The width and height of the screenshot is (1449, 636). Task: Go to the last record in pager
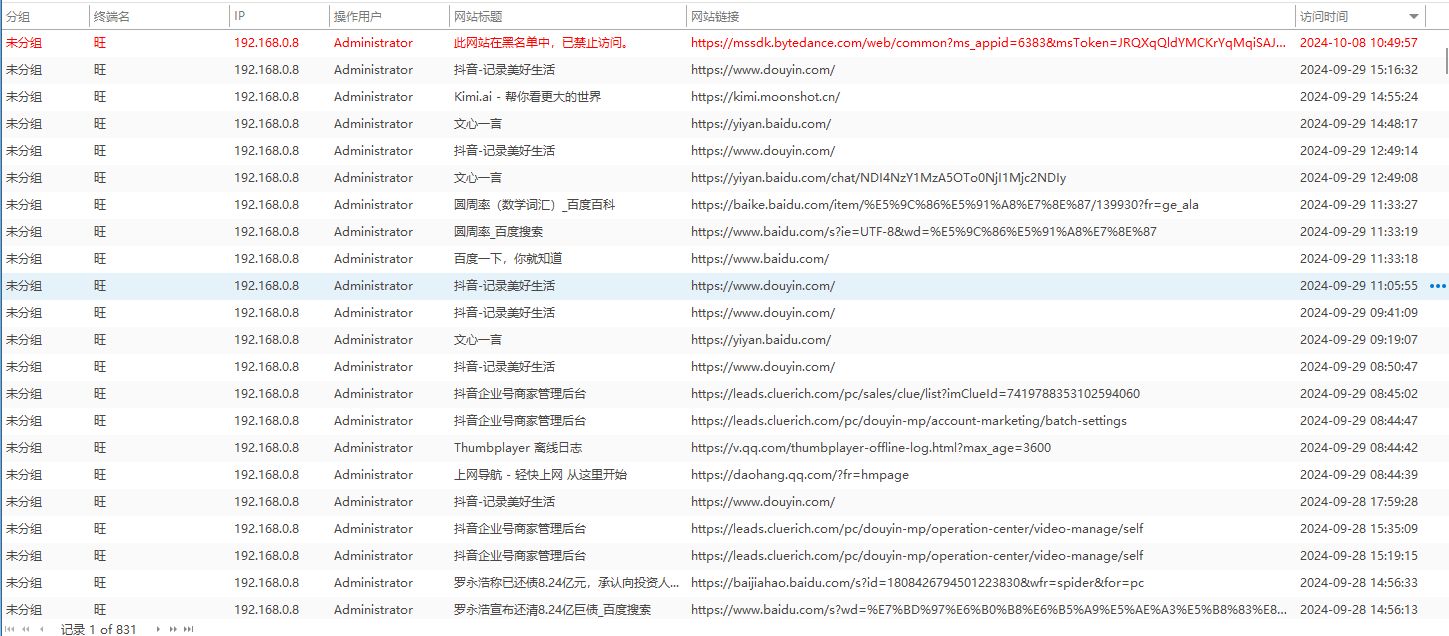pos(188,629)
